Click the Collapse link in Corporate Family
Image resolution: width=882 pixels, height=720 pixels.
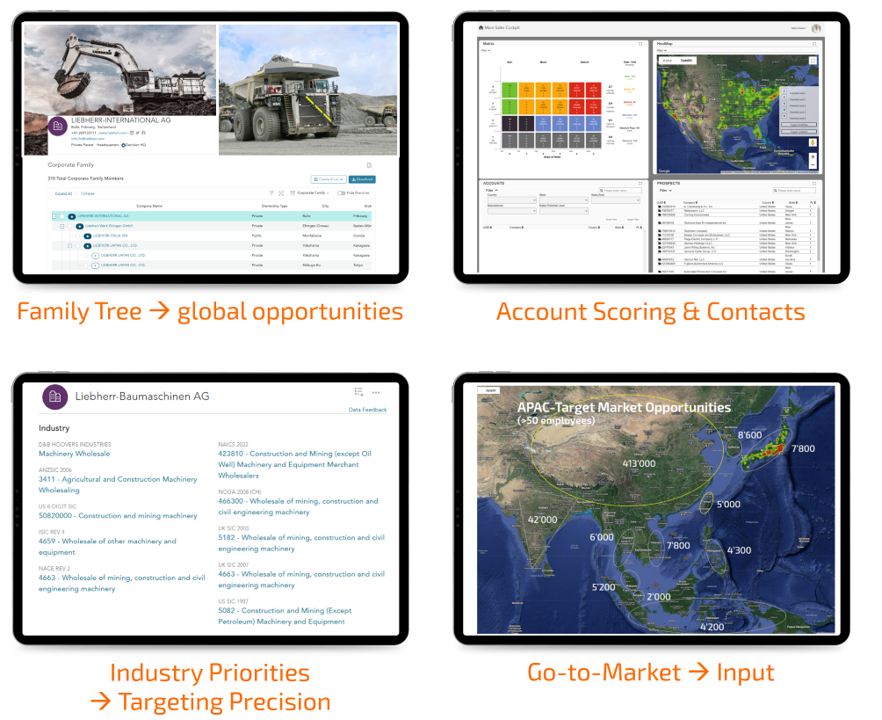click(88, 194)
